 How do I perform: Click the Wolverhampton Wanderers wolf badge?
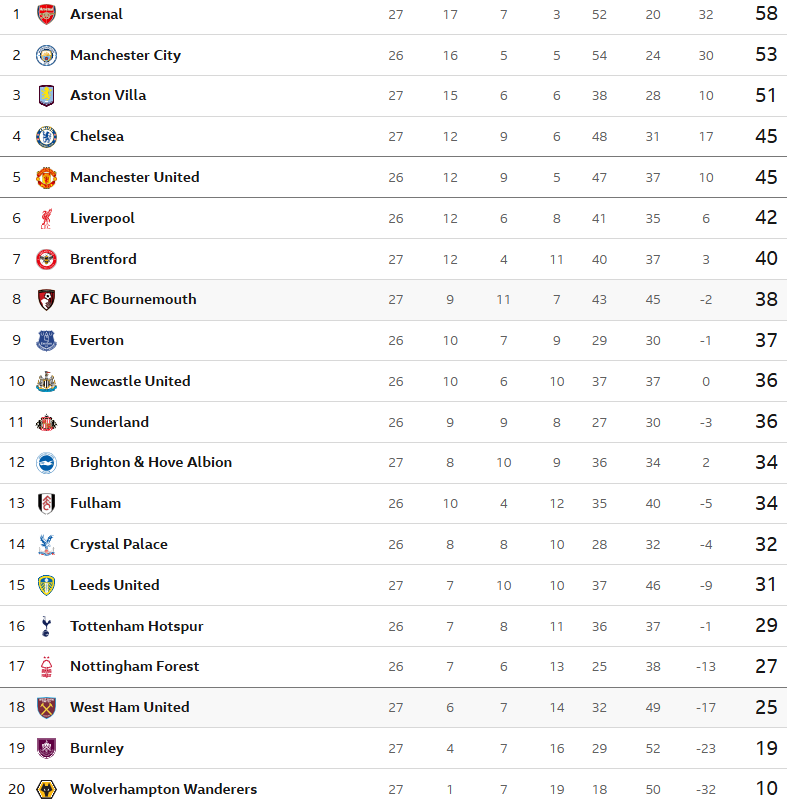pos(46,789)
